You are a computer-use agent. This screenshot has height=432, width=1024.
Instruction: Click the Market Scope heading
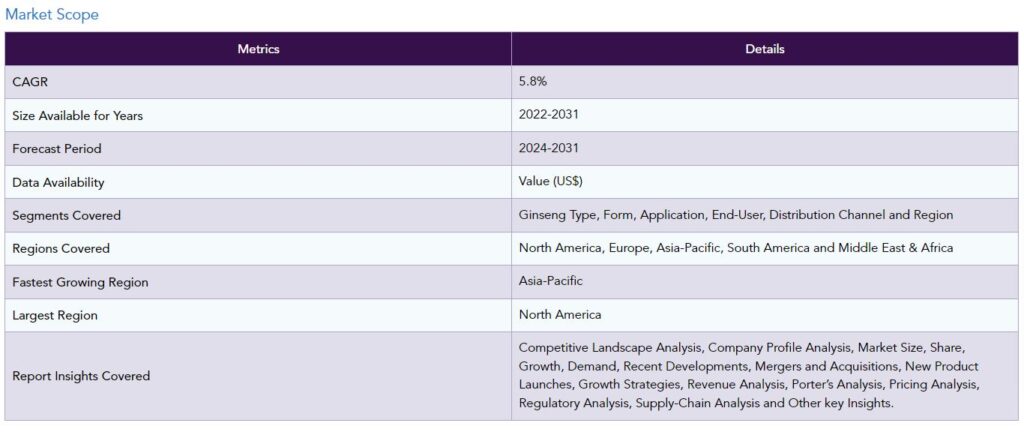tap(52, 14)
